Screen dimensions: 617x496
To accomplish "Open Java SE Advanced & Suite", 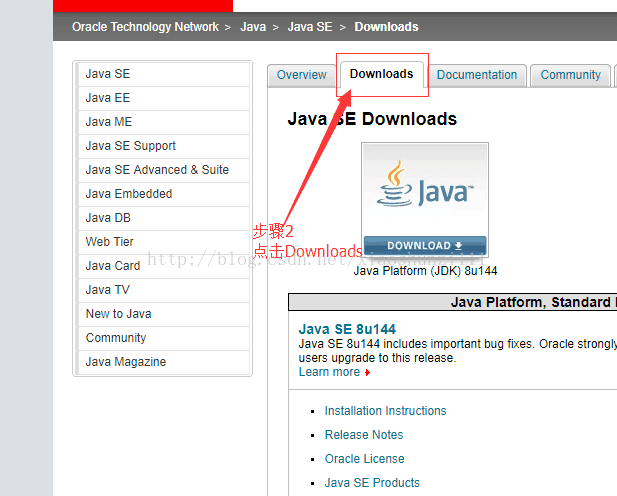I will point(164,170).
